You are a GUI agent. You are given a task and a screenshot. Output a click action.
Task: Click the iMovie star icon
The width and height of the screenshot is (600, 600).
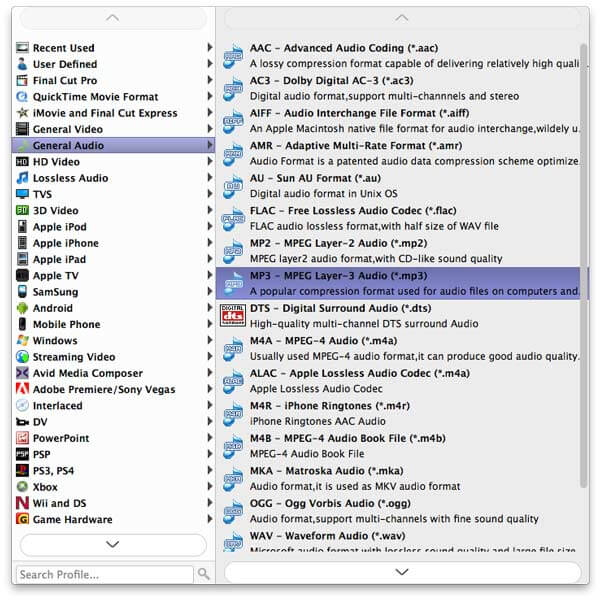pyautogui.click(x=22, y=113)
